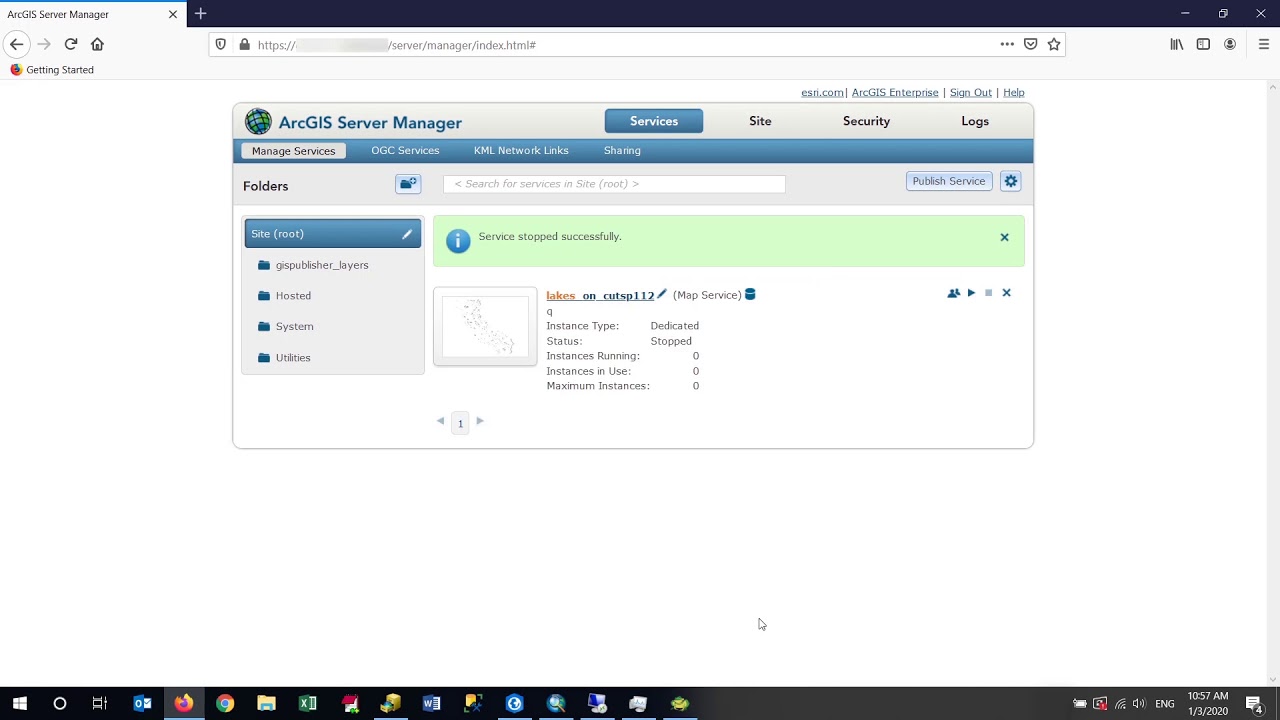Click the lock site information icon
Image resolution: width=1280 pixels, height=720 pixels.
point(244,45)
